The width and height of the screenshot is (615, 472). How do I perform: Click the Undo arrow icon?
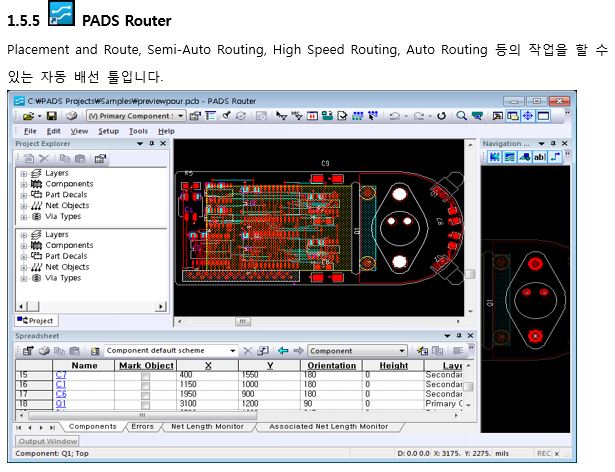[395, 116]
